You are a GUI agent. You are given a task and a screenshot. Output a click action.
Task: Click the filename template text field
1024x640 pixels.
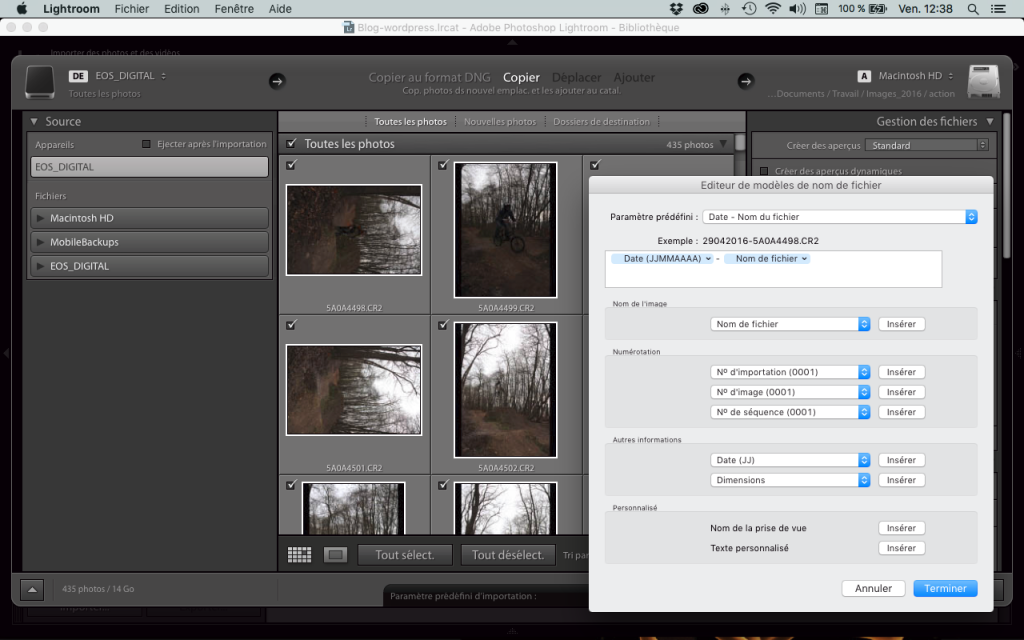773,269
